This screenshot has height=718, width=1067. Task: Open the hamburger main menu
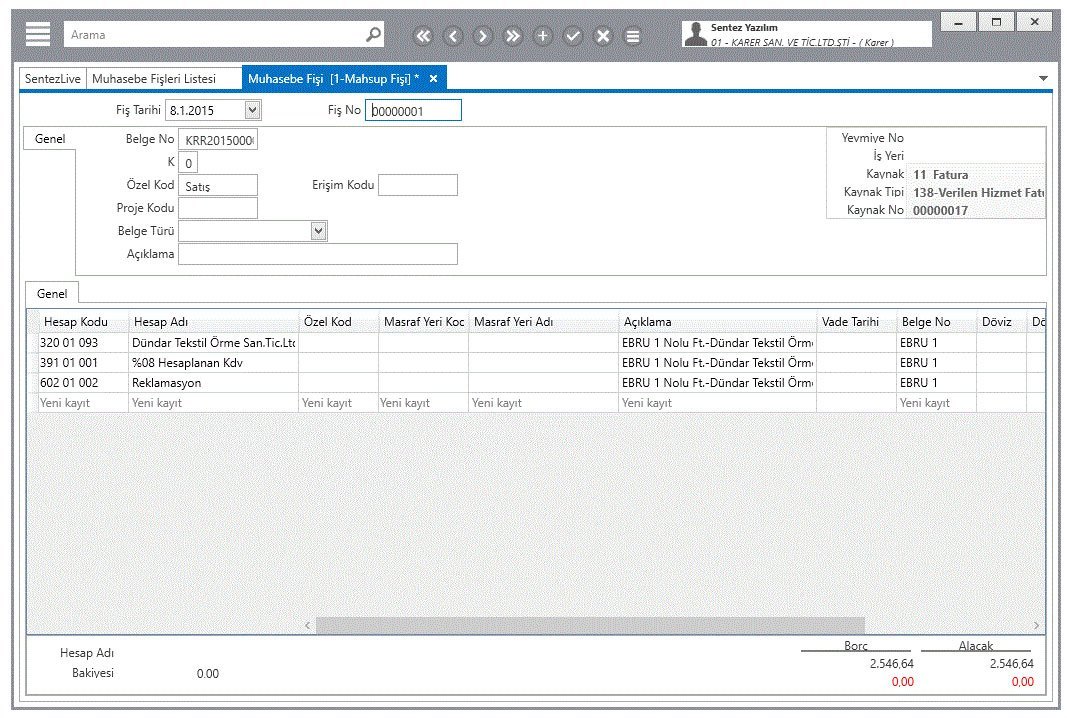[37, 34]
